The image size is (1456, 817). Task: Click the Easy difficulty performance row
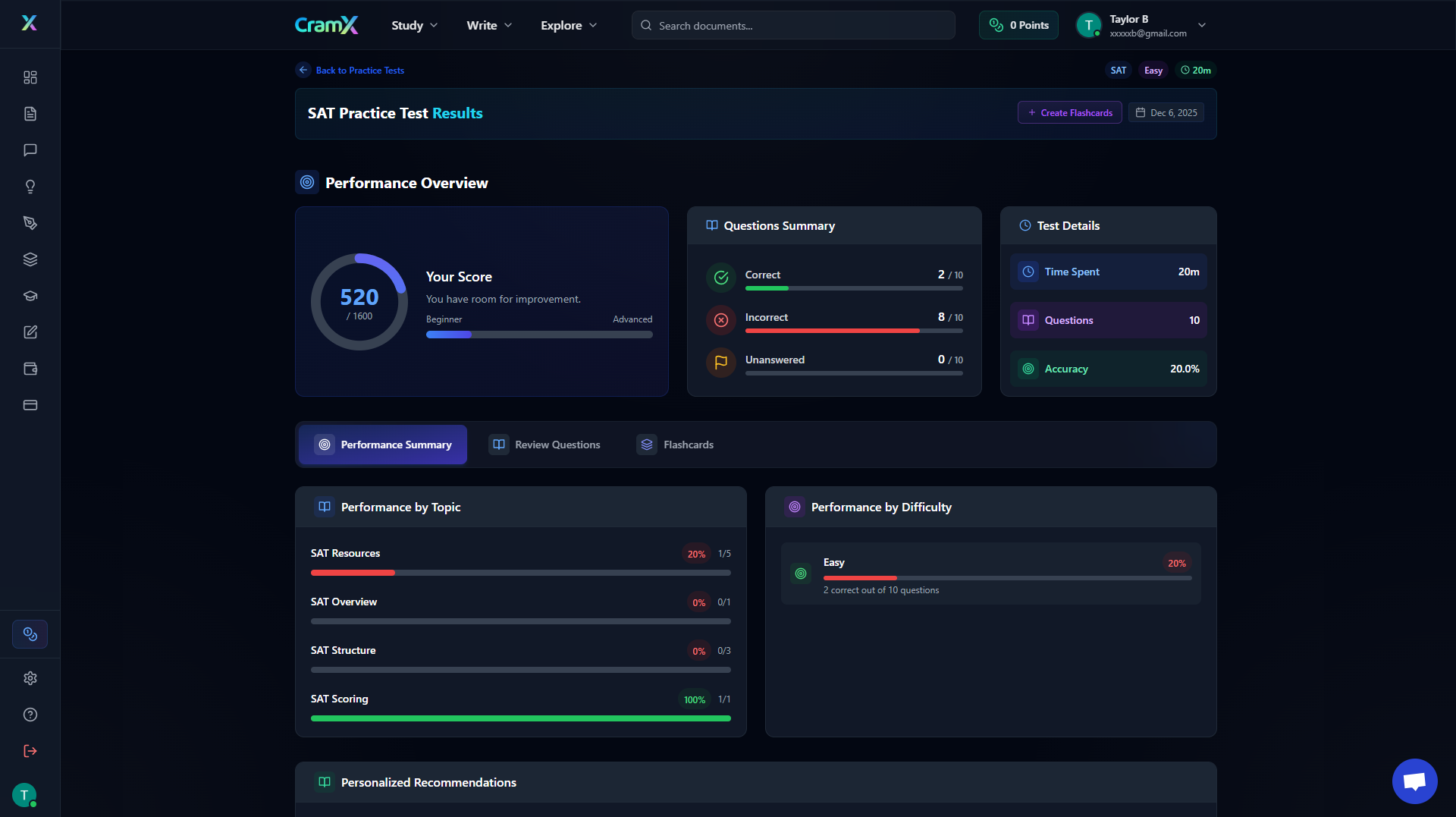tap(991, 573)
